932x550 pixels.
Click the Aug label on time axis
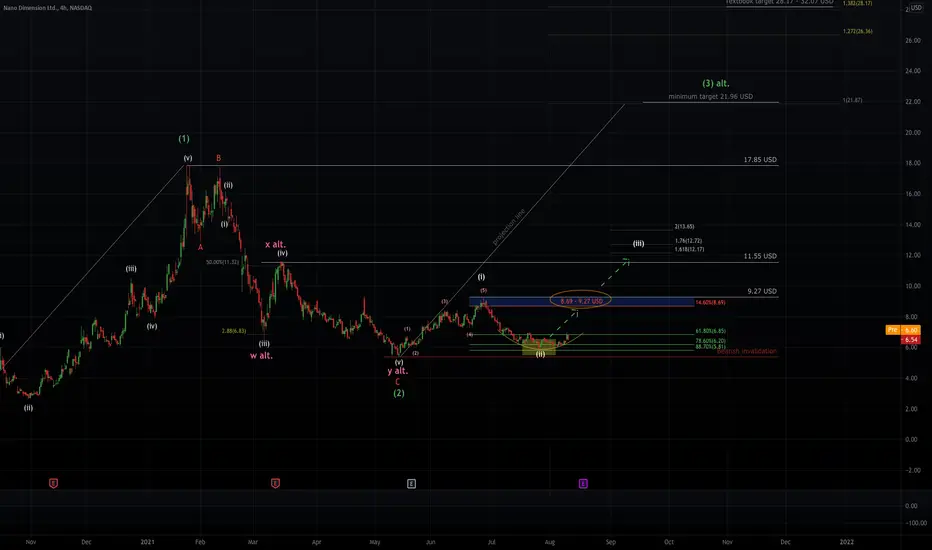pos(550,542)
